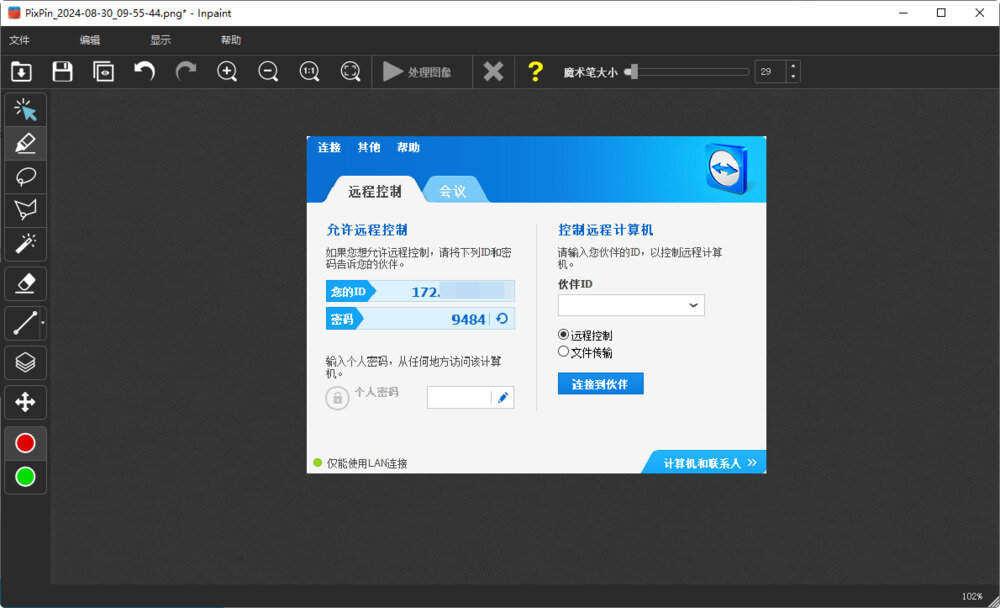Select the highlighter marker tool
Screen dimensions: 1000x608
[x=24, y=143]
